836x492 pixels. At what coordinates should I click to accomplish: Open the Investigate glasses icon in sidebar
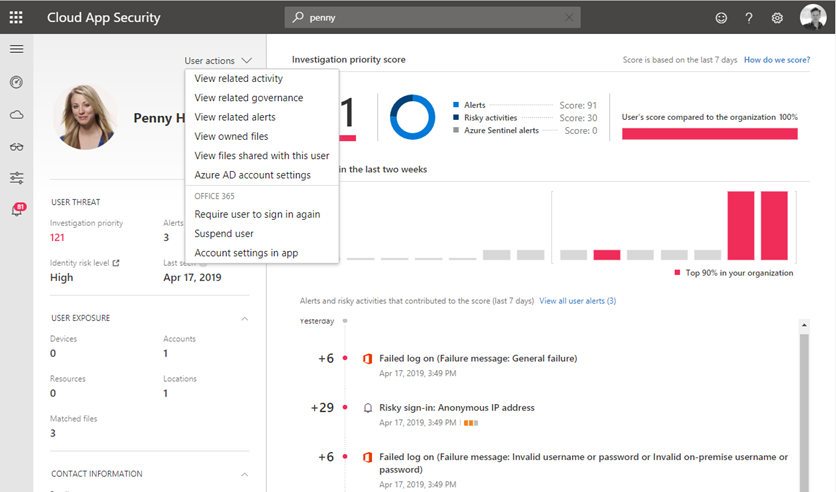tap(16, 147)
